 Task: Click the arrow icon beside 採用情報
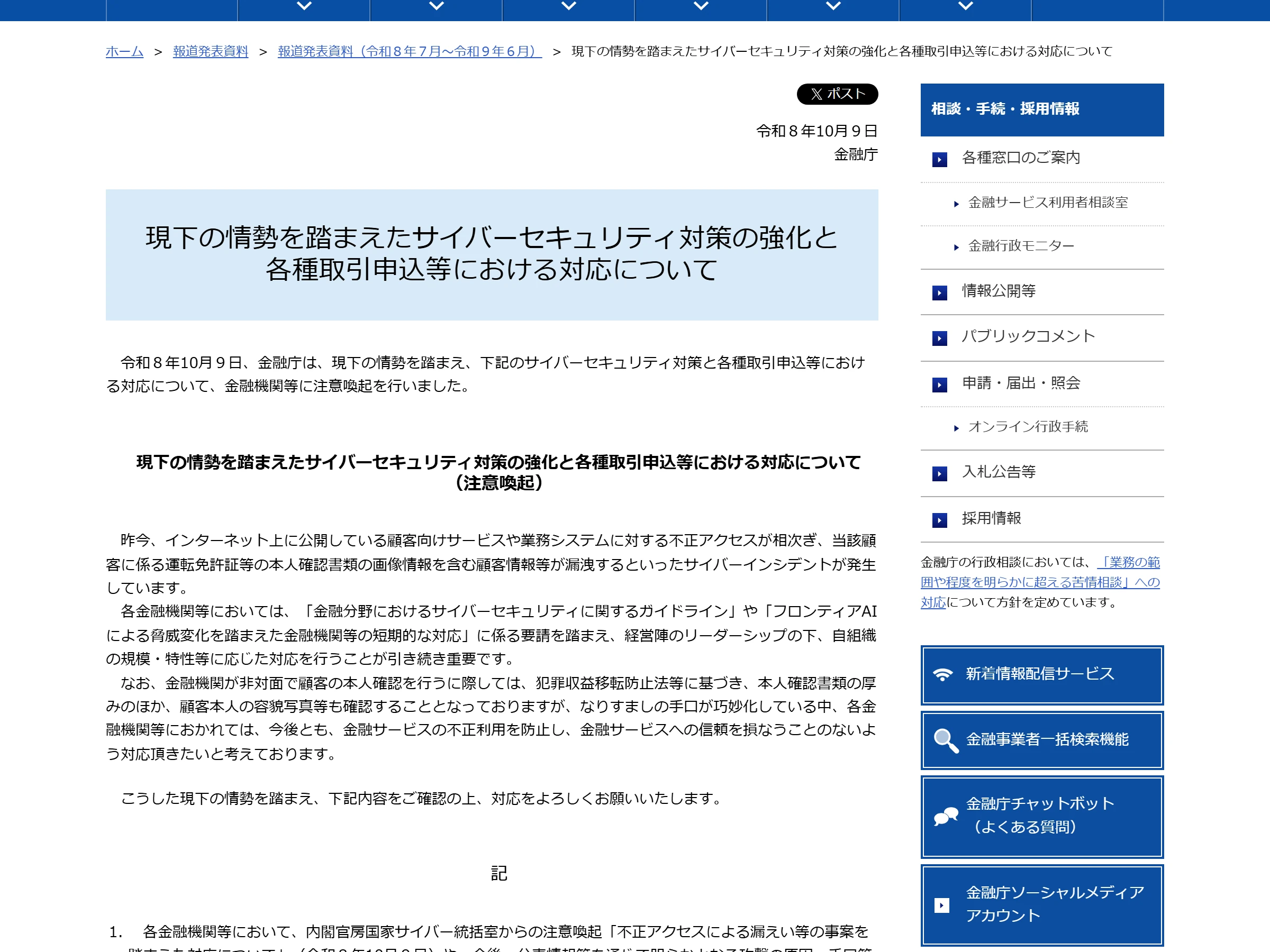(939, 520)
